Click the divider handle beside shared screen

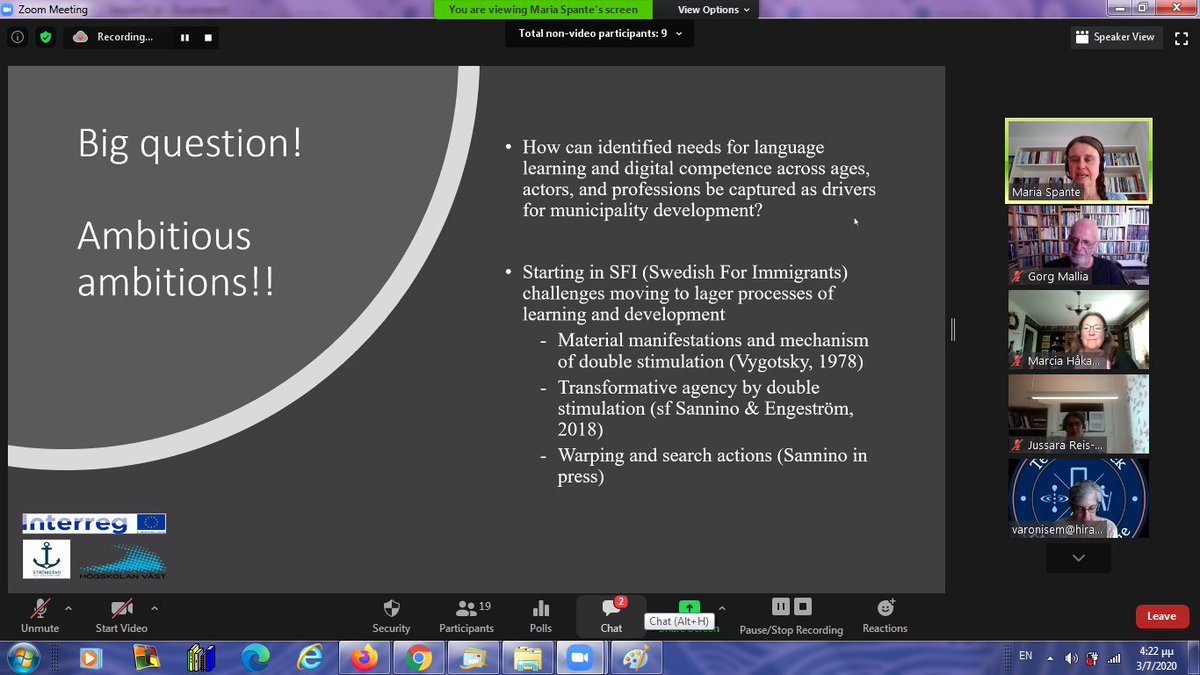[953, 329]
